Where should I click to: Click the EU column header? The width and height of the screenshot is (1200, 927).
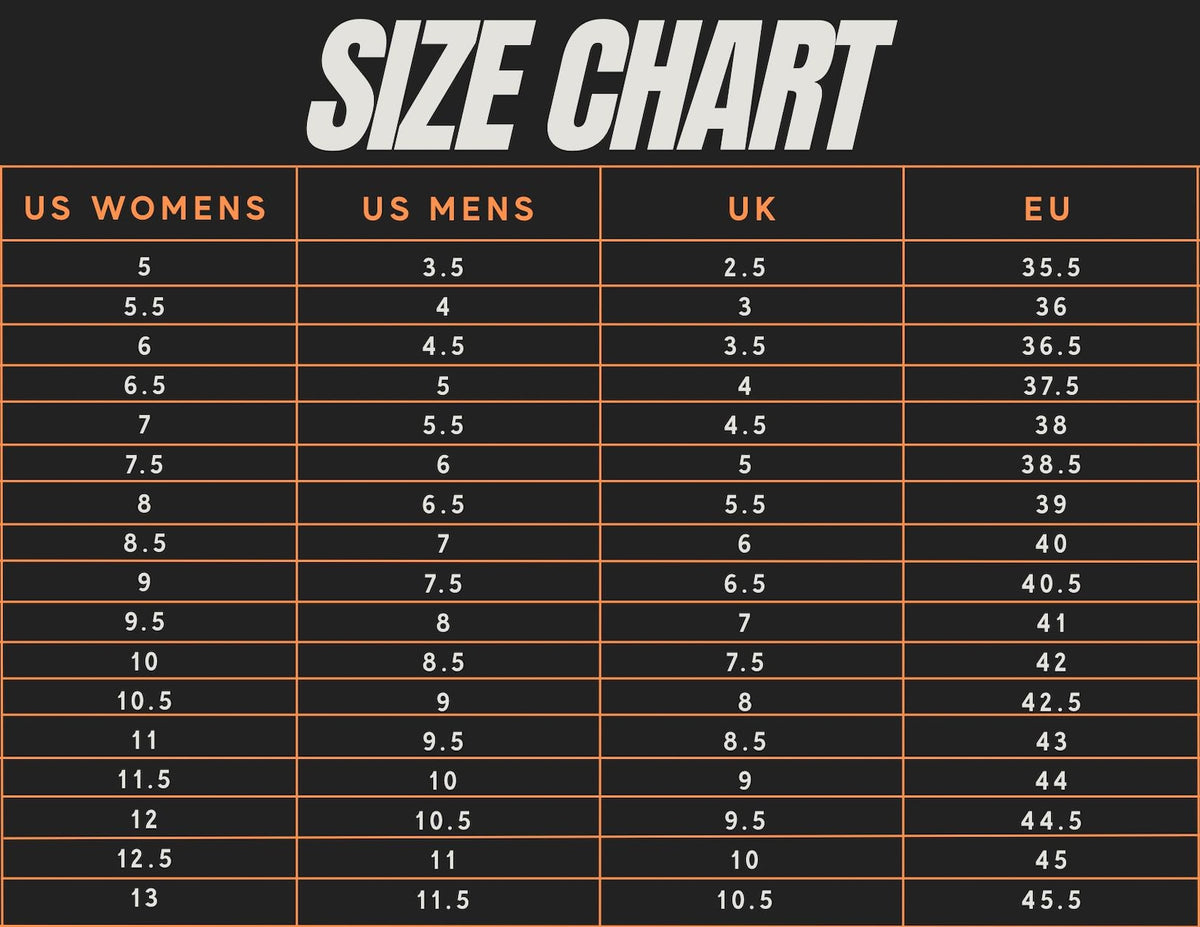click(1048, 208)
